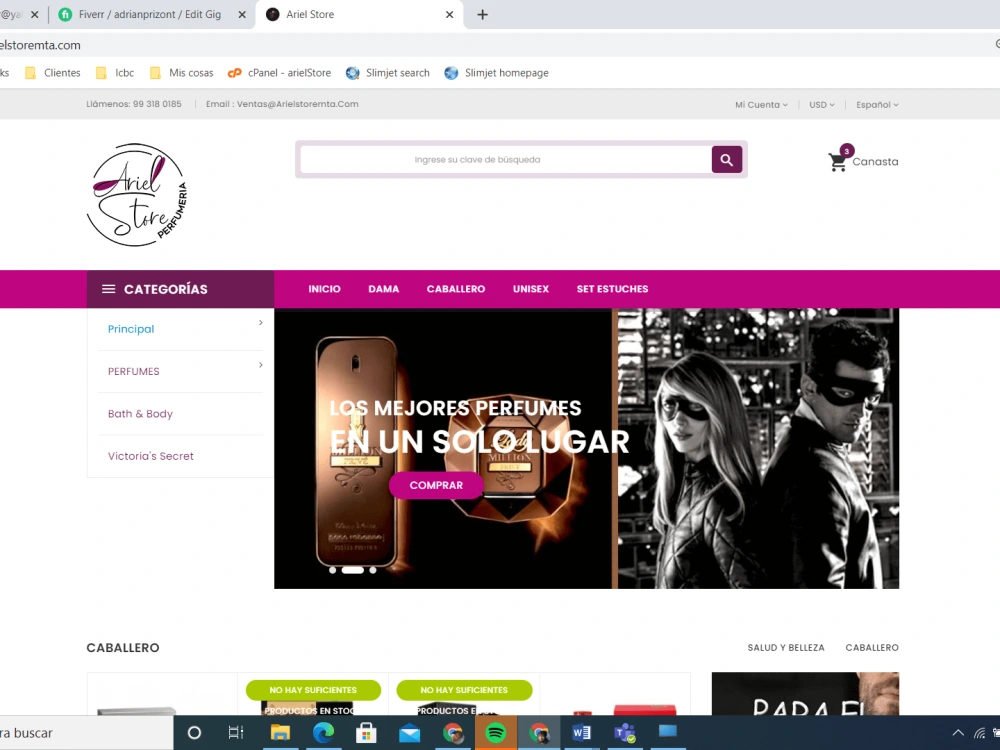Image resolution: width=1000 pixels, height=750 pixels.
Task: Close the Fiverr Edit Gig tab
Action: (x=242, y=14)
